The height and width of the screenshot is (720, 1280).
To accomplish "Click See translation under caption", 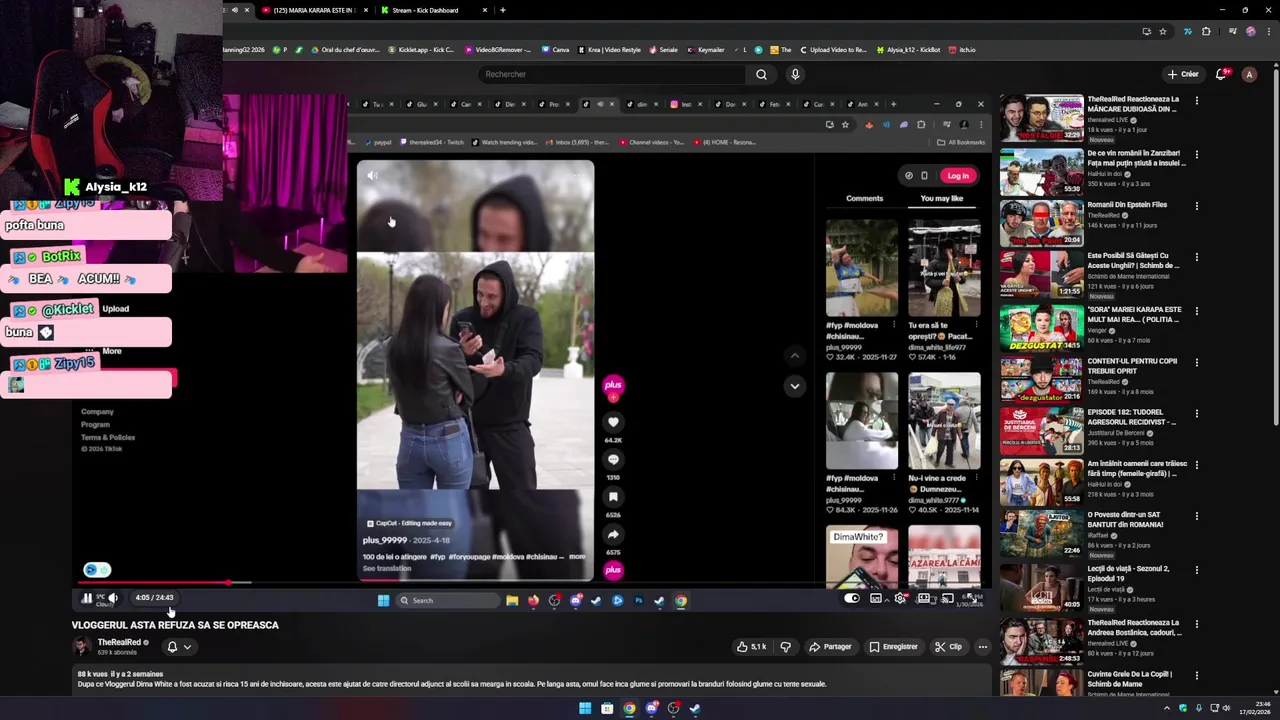I will tap(386, 568).
